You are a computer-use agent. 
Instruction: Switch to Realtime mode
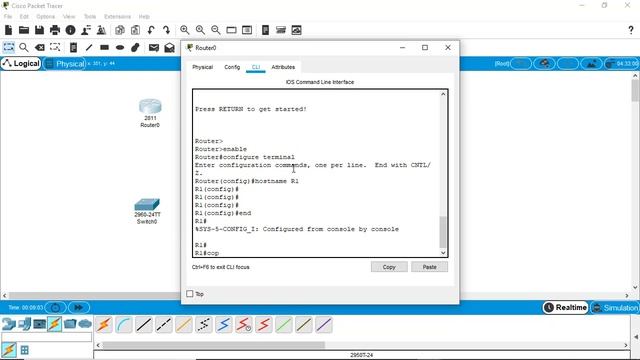coord(565,307)
